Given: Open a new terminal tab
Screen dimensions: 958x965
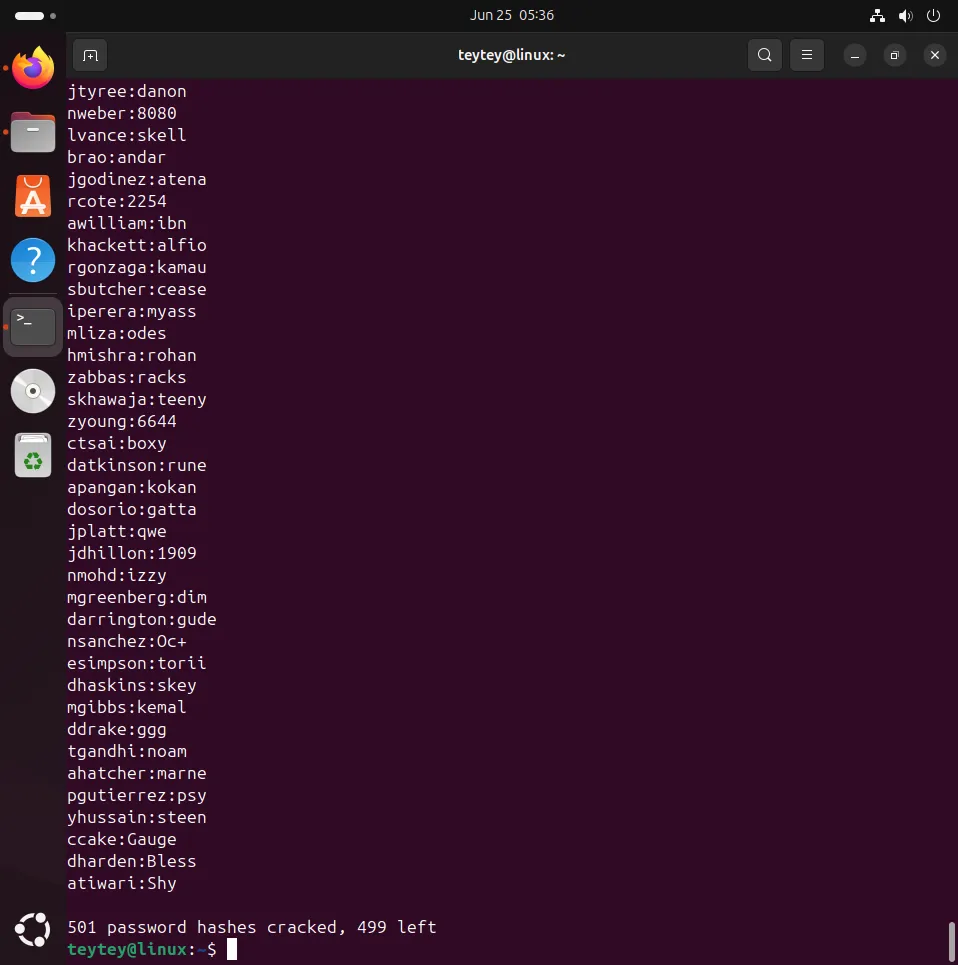Looking at the screenshot, I should click(x=90, y=55).
